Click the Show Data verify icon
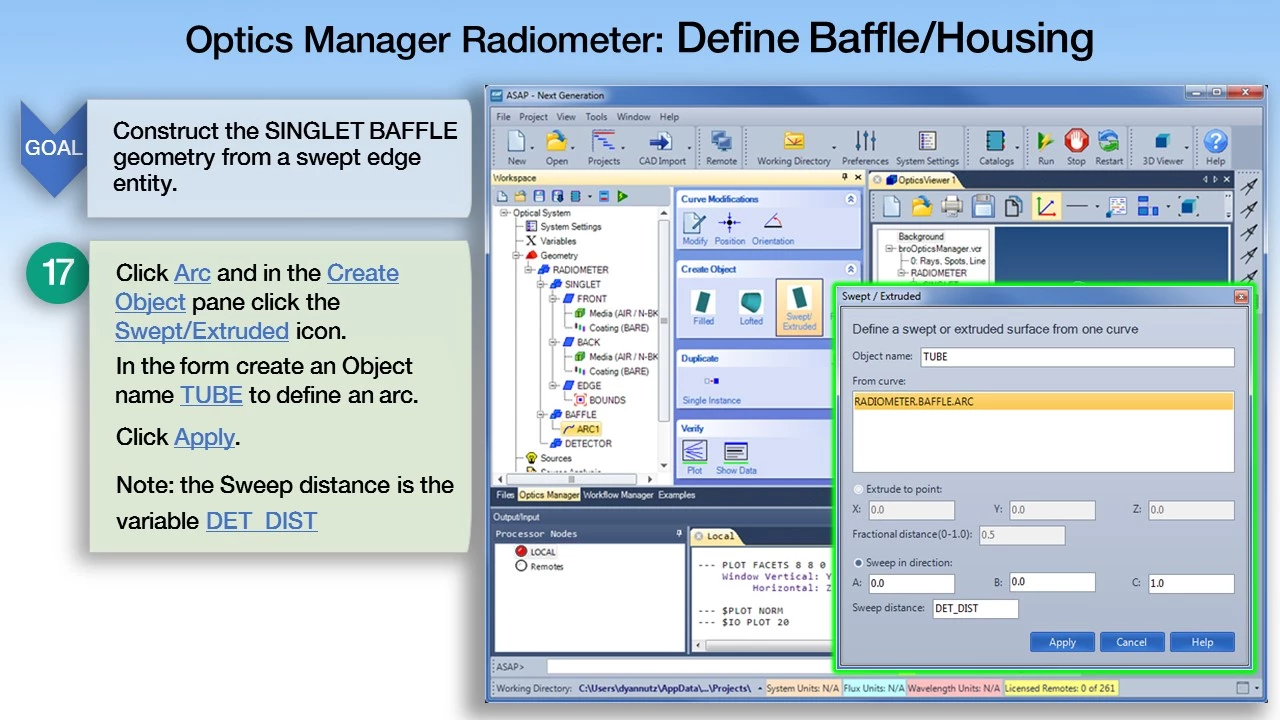Image resolution: width=1280 pixels, height=720 pixels. coord(736,457)
